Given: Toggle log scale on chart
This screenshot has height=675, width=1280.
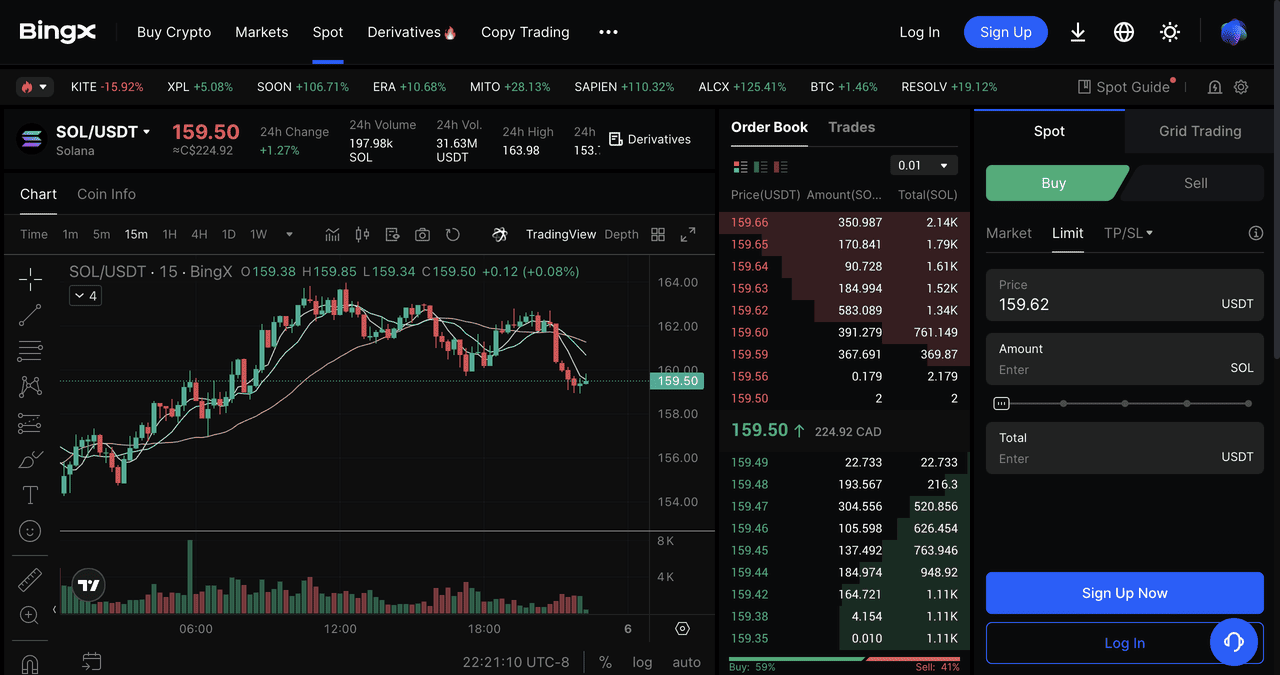Looking at the screenshot, I should [x=642, y=662].
